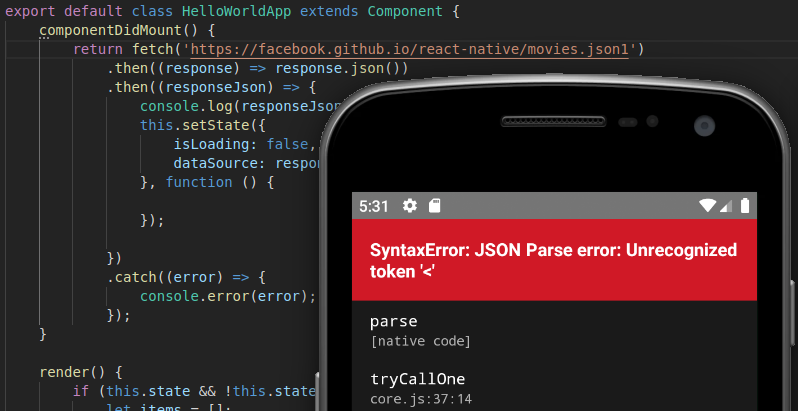Open the movies.json1 URL link in code

pyautogui.click(x=409, y=49)
